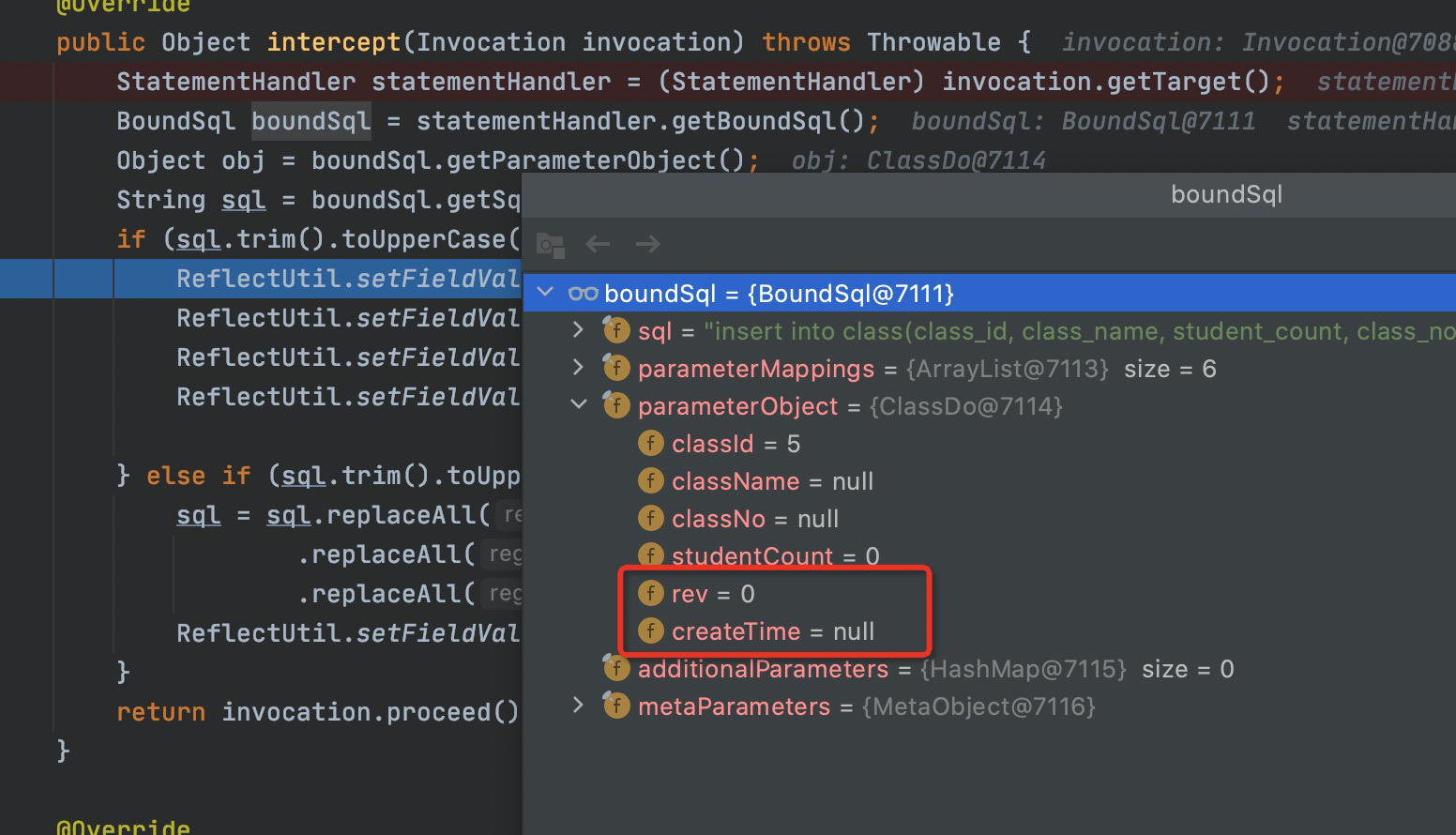Expand the sql field node
This screenshot has width=1456, height=835.
579,330
